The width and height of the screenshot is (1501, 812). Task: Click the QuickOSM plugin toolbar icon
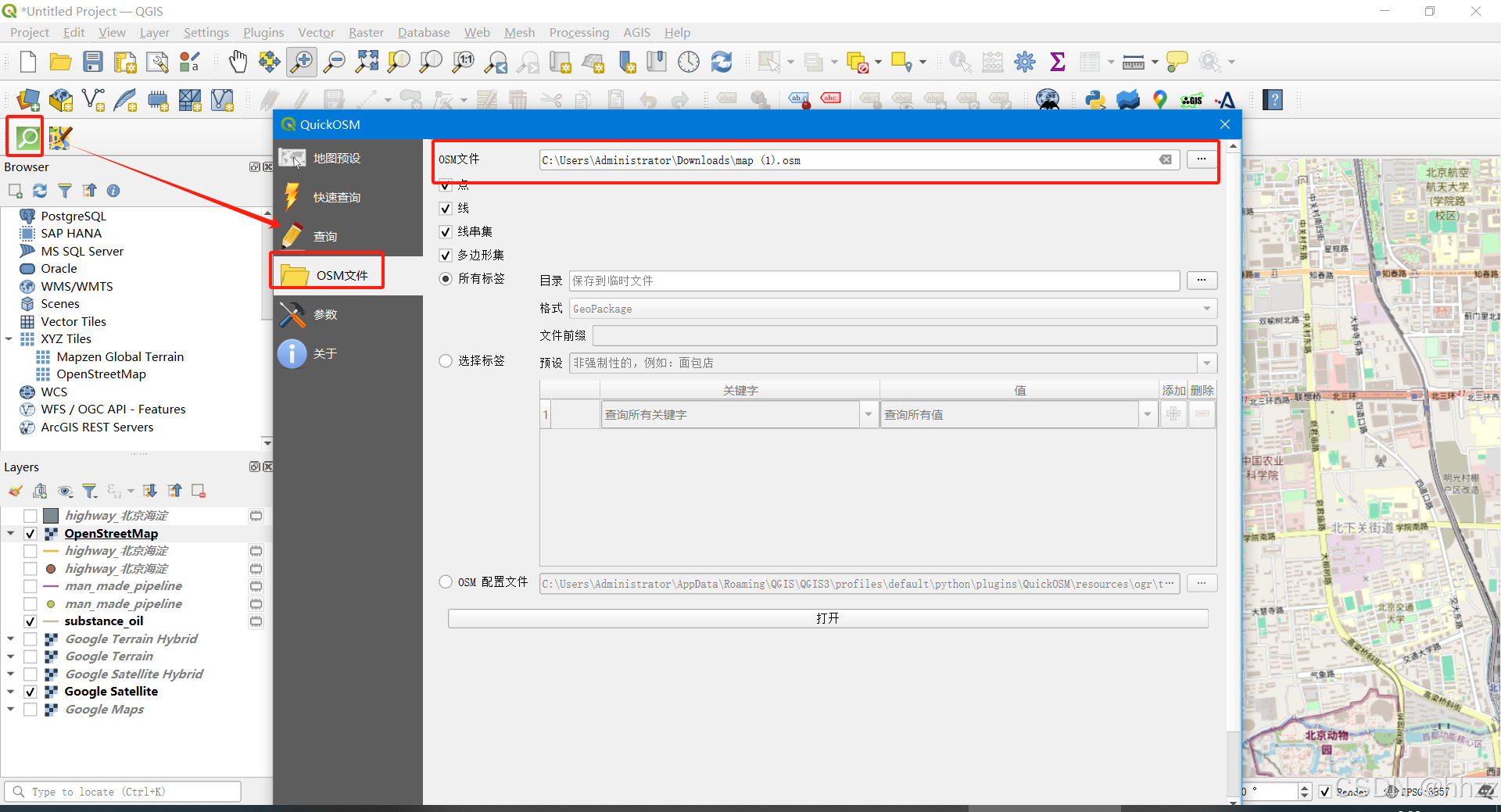point(27,138)
